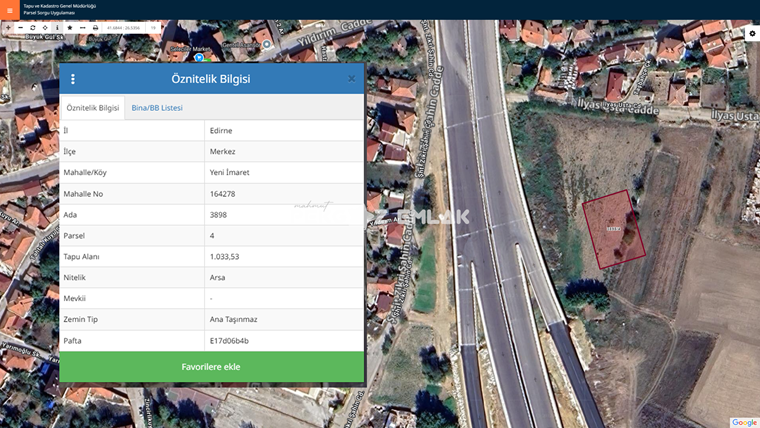Click the 'Ana Taşınmaz' value
The height and width of the screenshot is (428, 760).
pyautogui.click(x=234, y=319)
